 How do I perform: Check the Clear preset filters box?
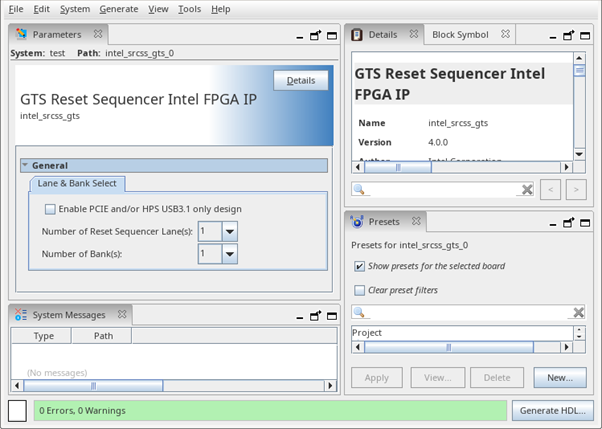point(359,290)
